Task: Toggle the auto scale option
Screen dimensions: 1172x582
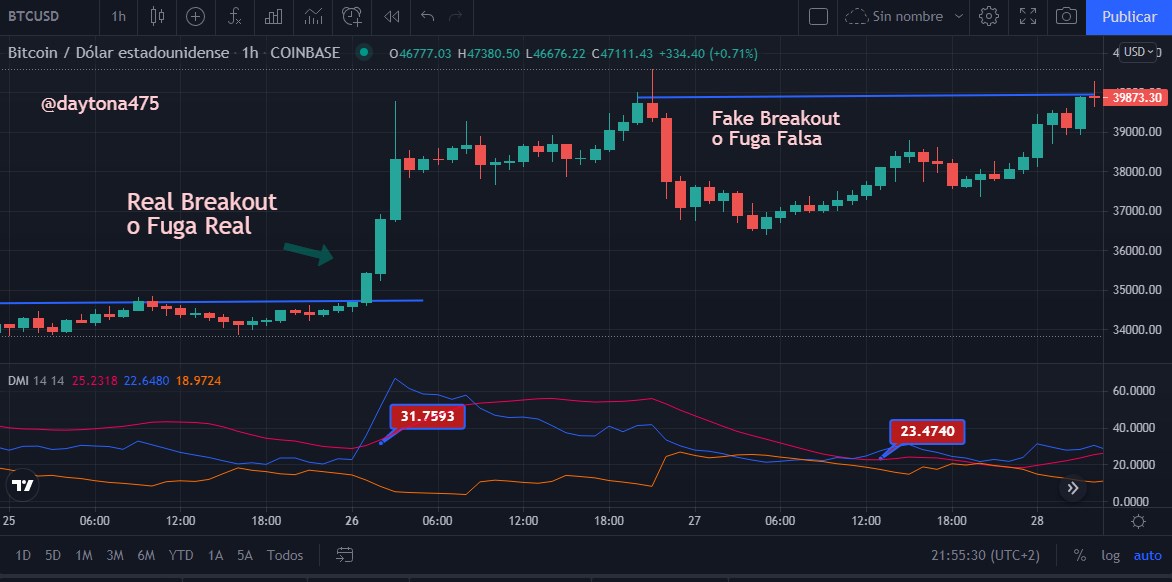Action: click(x=1147, y=555)
